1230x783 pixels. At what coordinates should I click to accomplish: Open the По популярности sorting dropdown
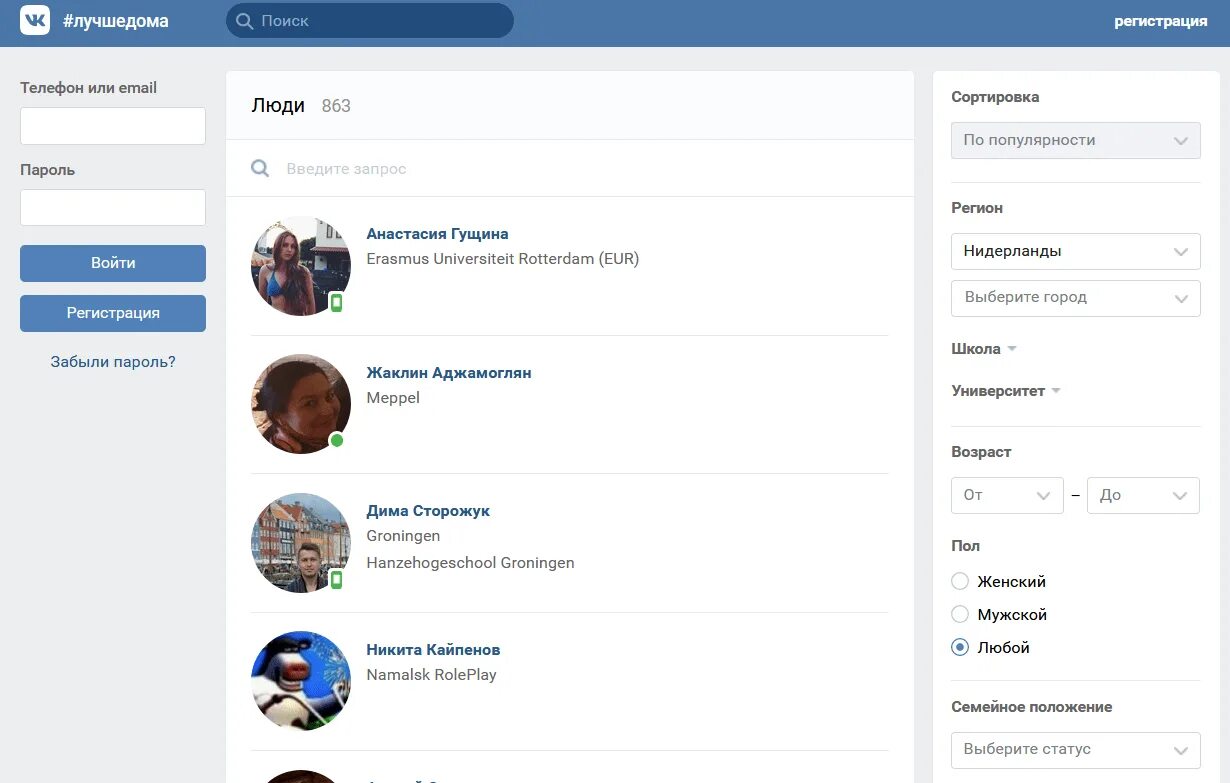pyautogui.click(x=1076, y=140)
